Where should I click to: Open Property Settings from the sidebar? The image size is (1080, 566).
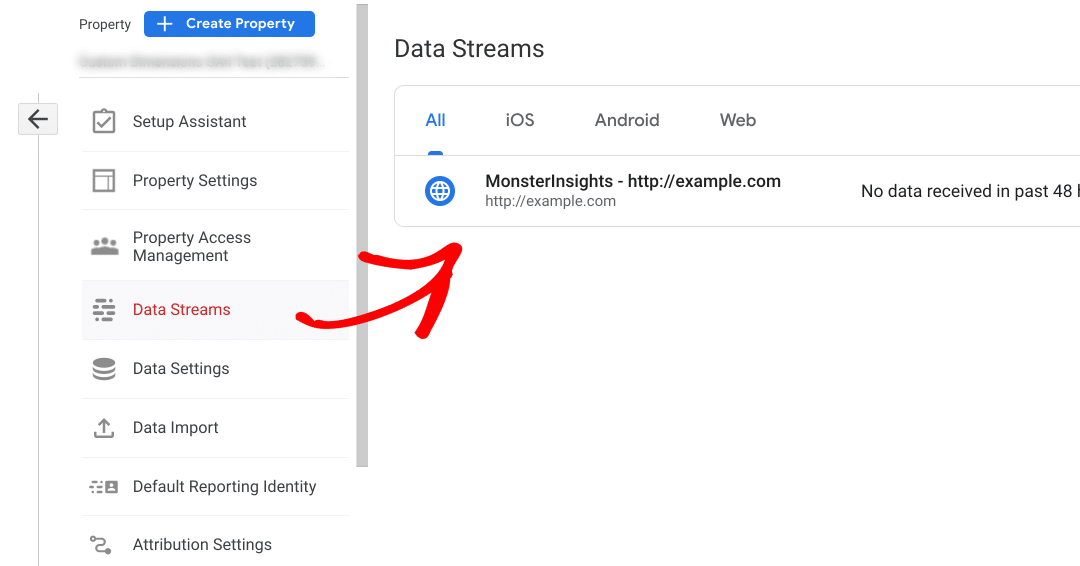tap(195, 181)
